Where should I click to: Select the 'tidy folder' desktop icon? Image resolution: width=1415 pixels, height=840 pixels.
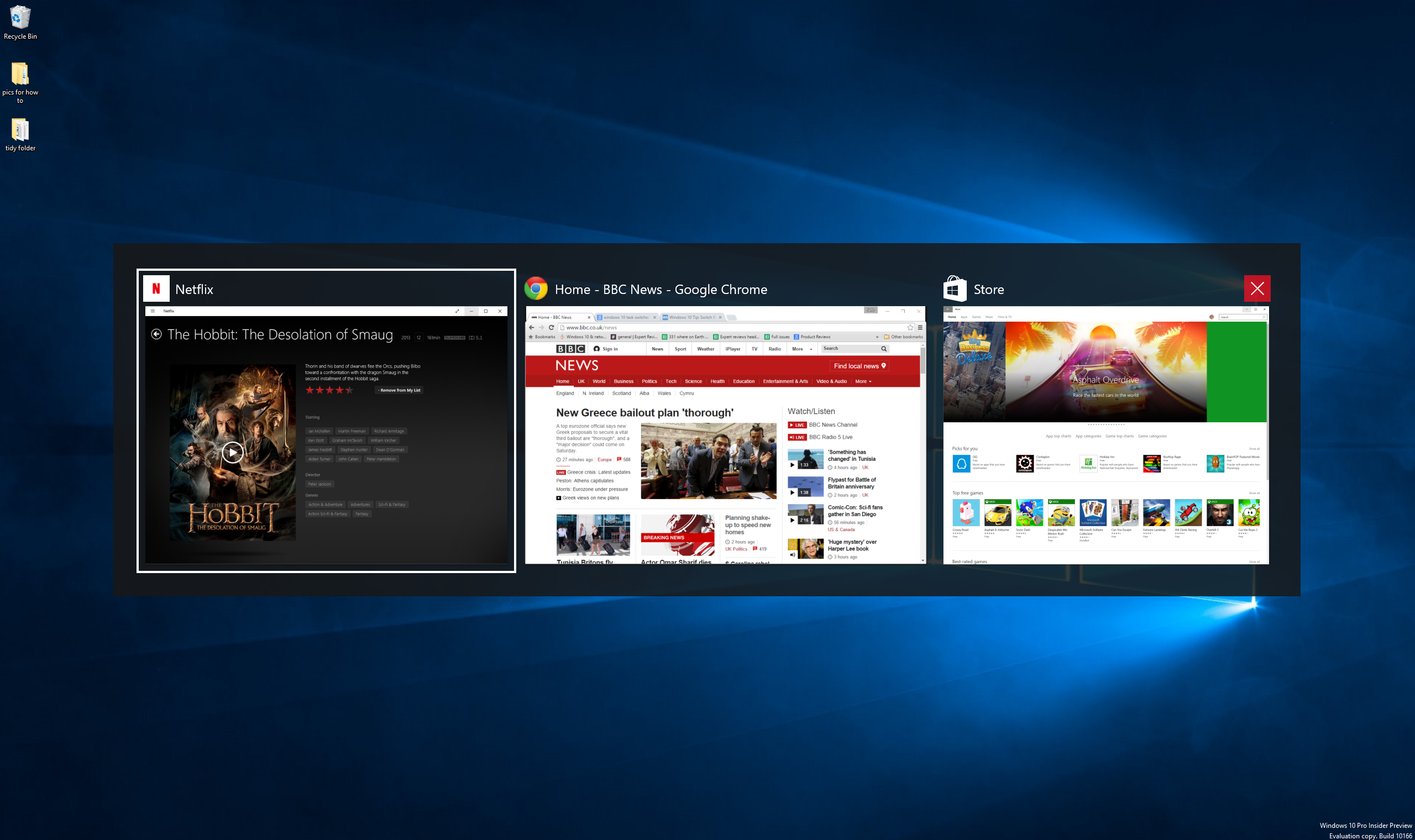(20, 135)
